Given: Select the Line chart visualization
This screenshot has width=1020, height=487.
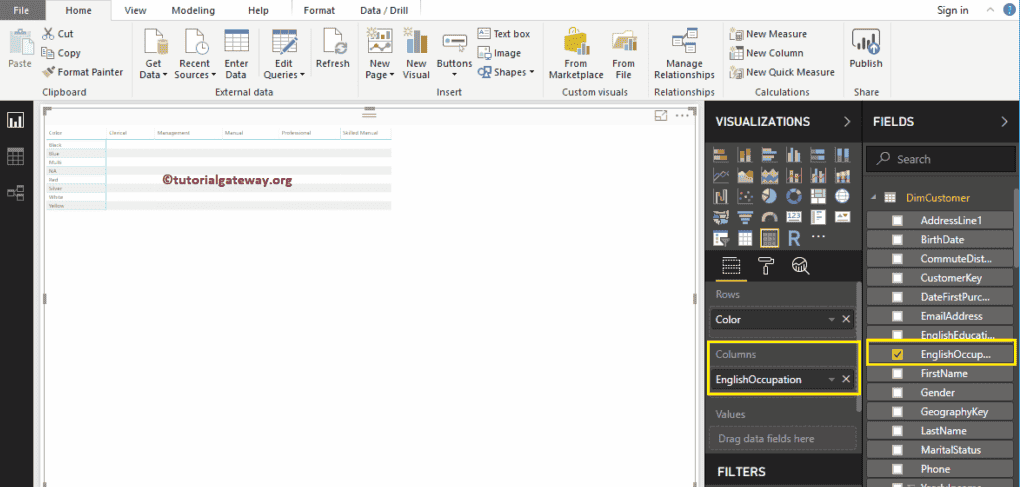Looking at the screenshot, I should click(x=720, y=176).
